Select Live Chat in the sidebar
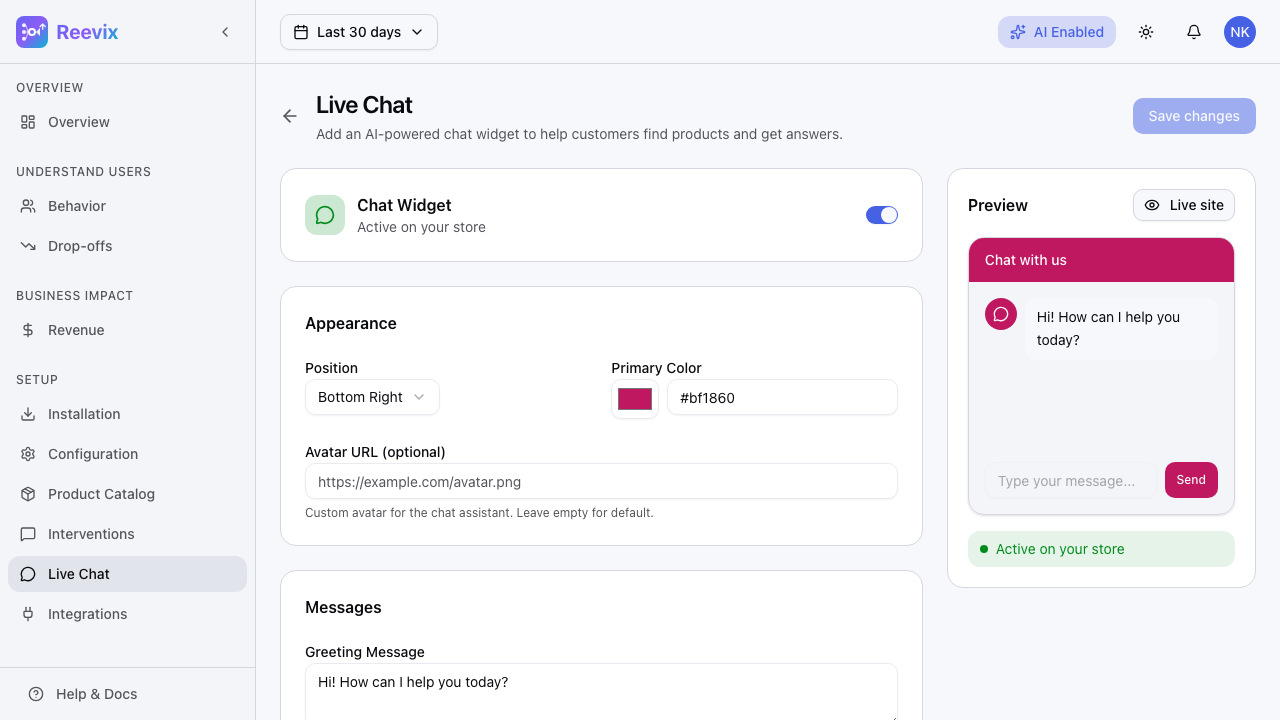The image size is (1280, 720). coord(127,574)
